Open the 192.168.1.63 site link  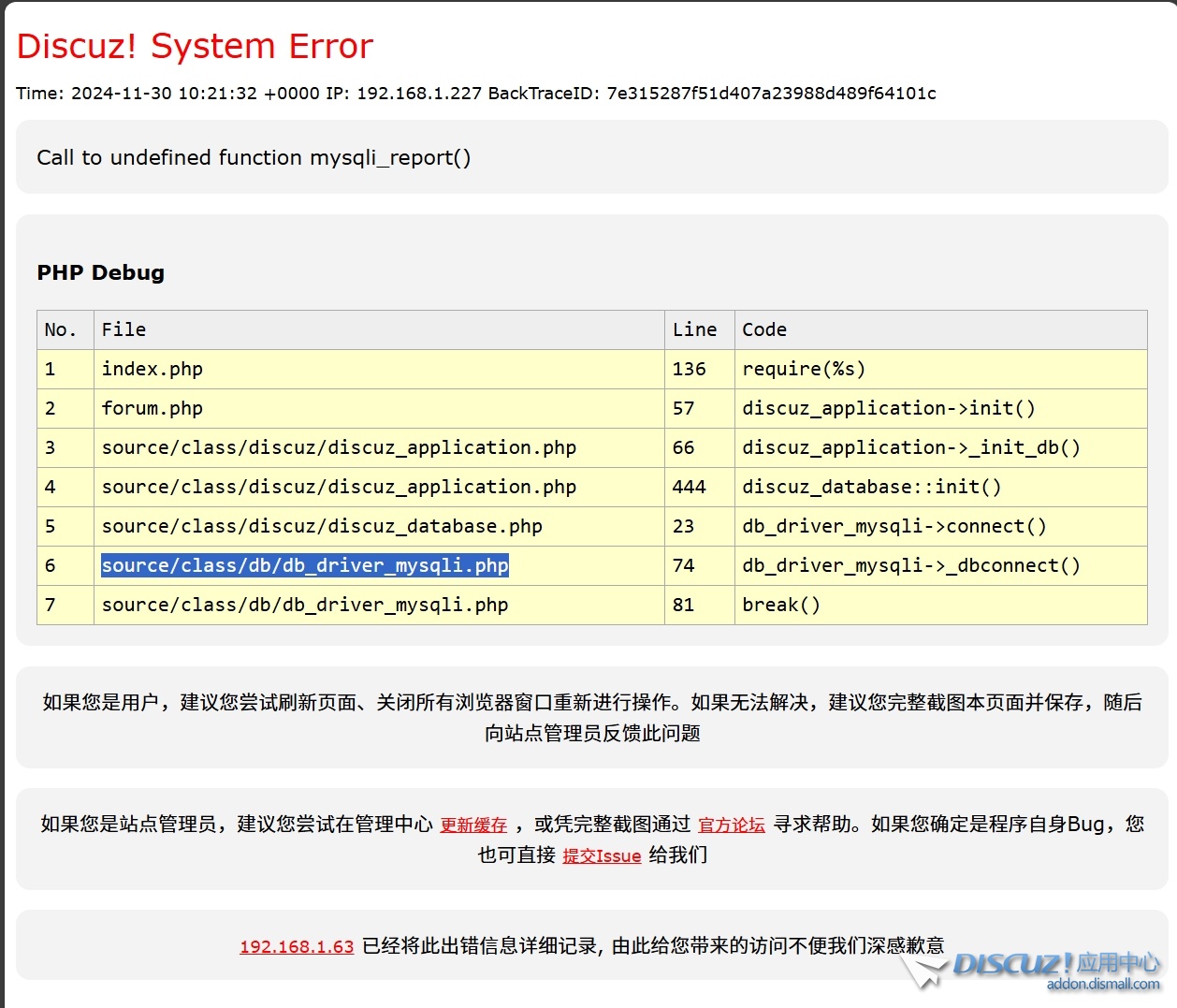[297, 946]
